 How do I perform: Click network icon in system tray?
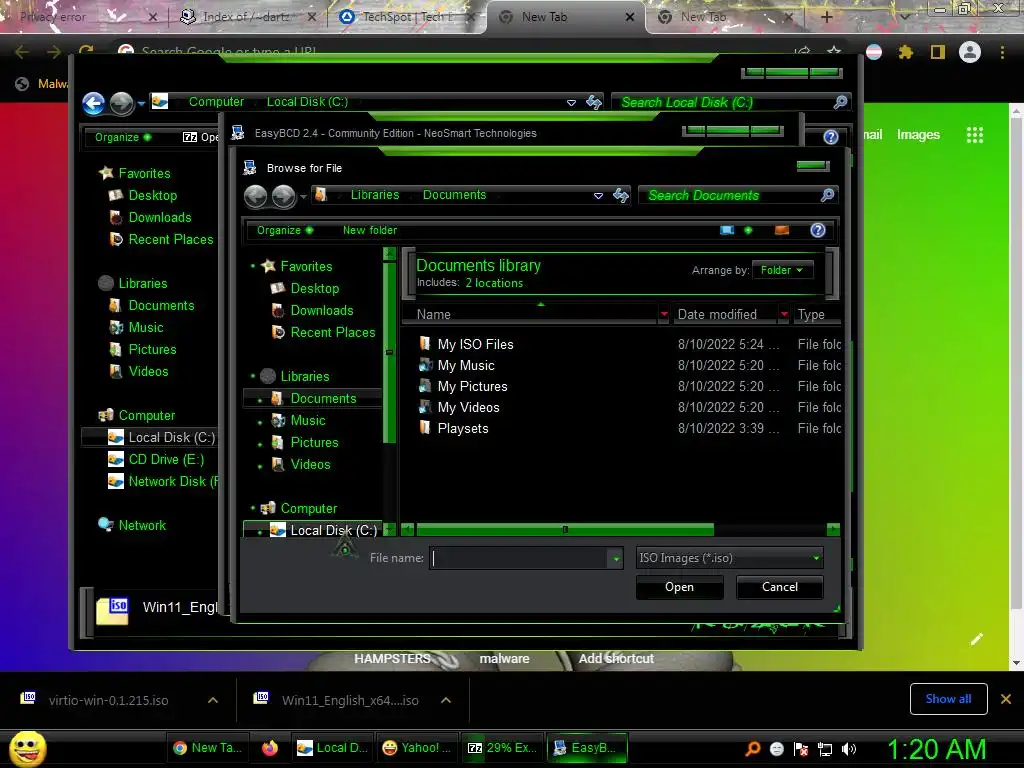coord(825,749)
